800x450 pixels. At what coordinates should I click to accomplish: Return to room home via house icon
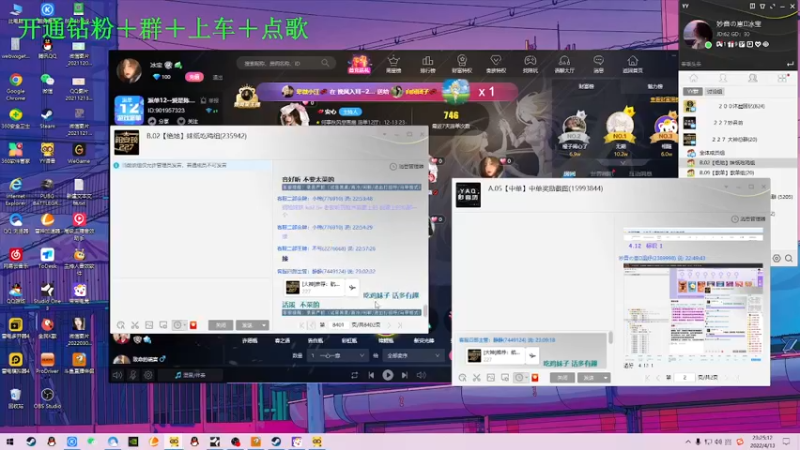click(x=633, y=64)
